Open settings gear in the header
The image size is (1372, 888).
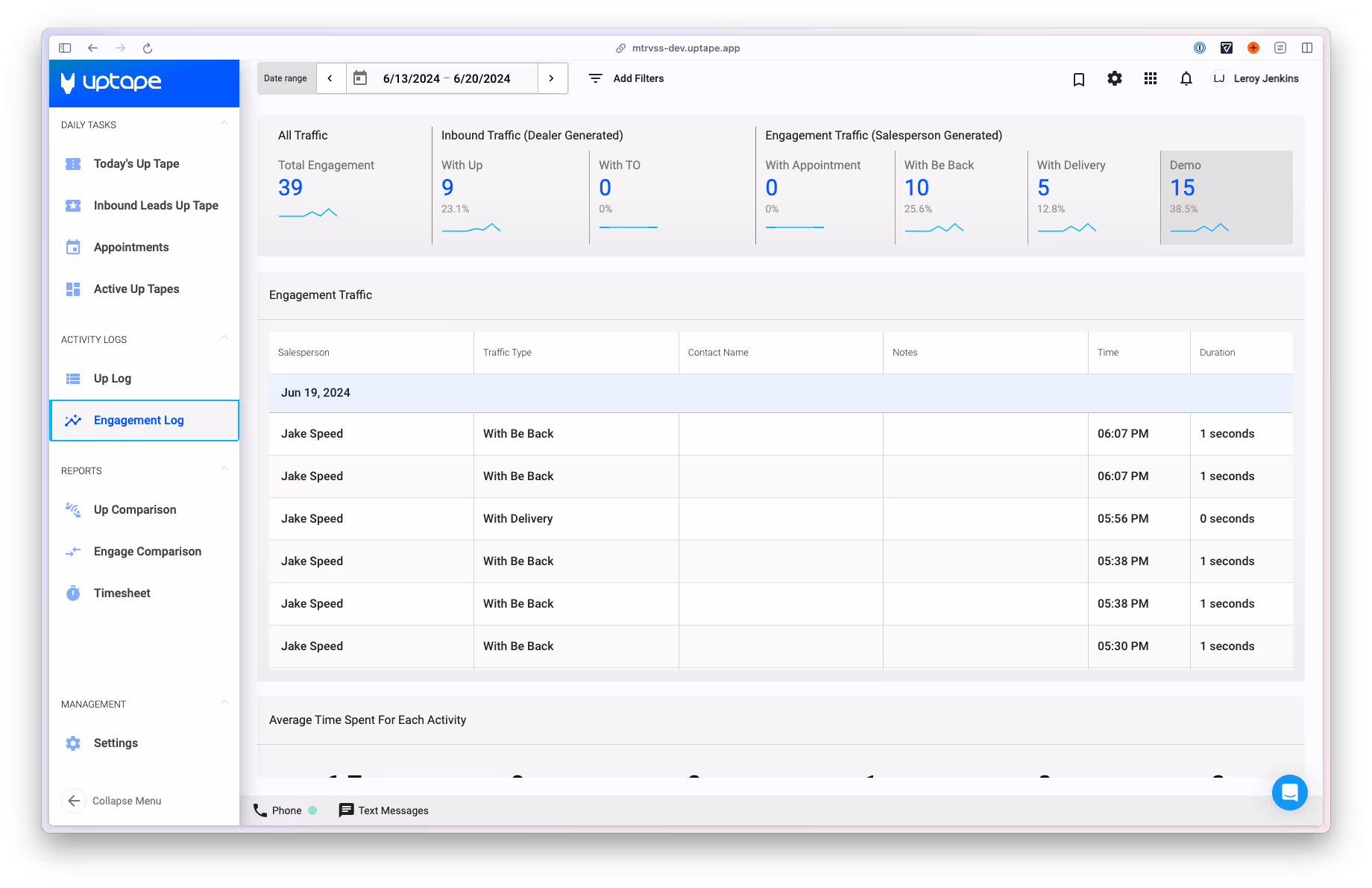(x=1114, y=79)
